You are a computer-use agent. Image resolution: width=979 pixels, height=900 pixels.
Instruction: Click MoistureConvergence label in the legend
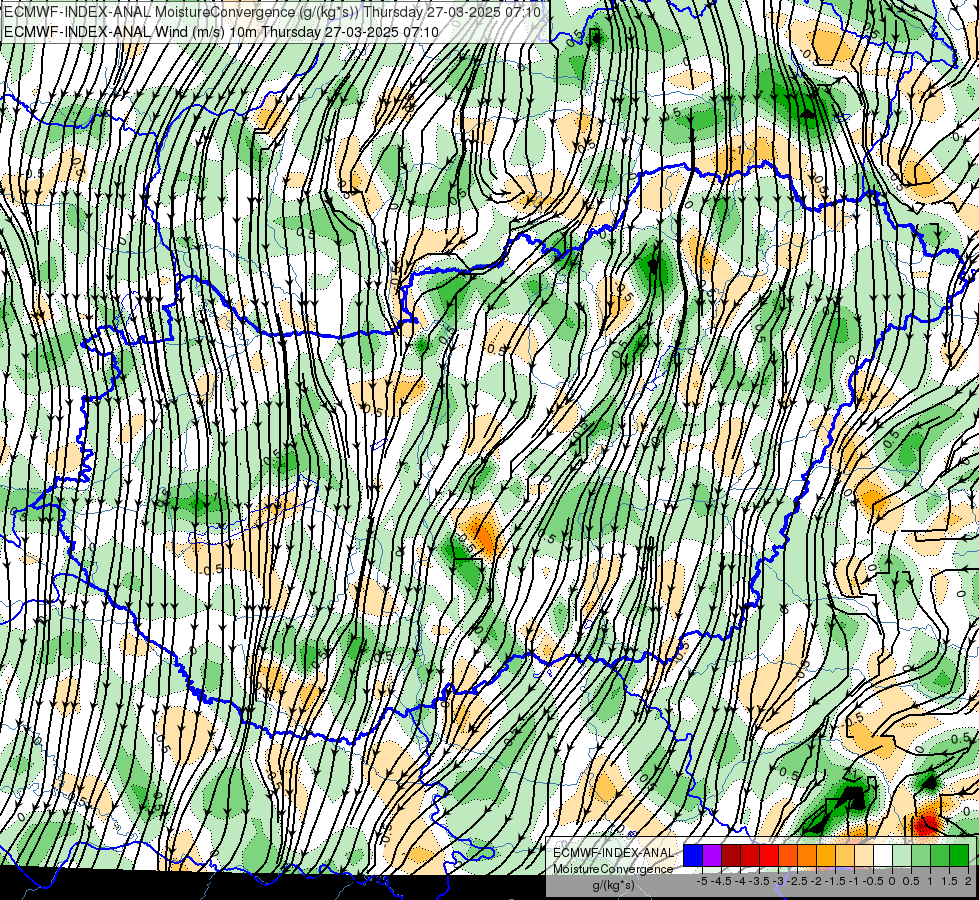coord(613,869)
